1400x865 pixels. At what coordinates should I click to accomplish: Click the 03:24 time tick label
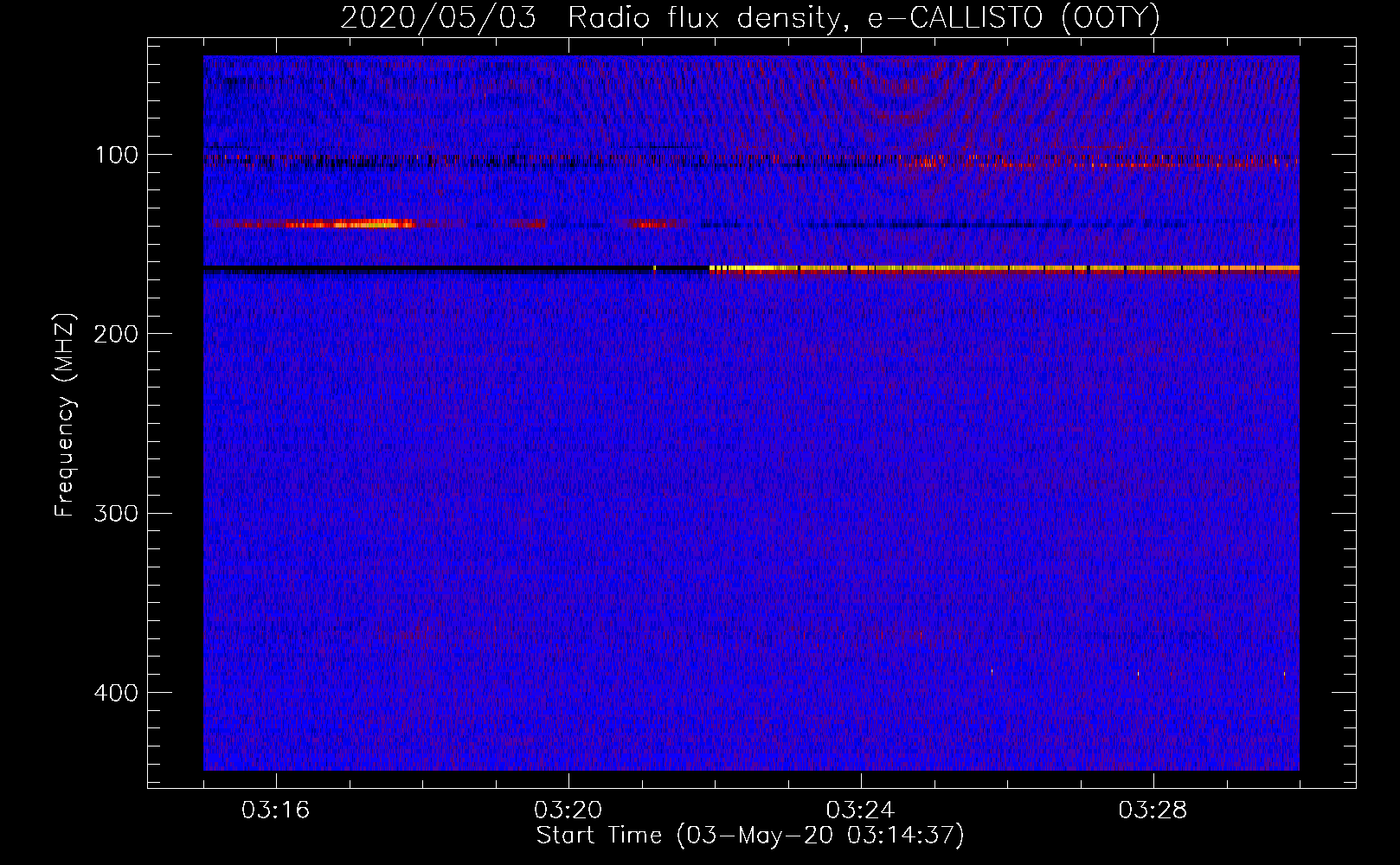[860, 811]
